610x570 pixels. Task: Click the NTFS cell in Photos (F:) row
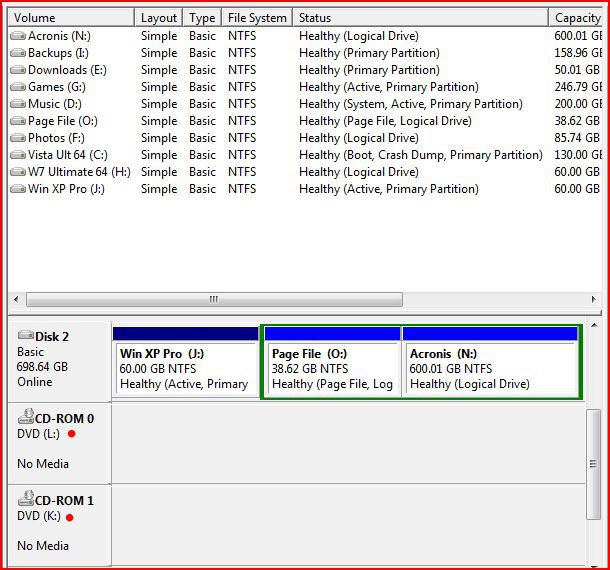click(242, 138)
